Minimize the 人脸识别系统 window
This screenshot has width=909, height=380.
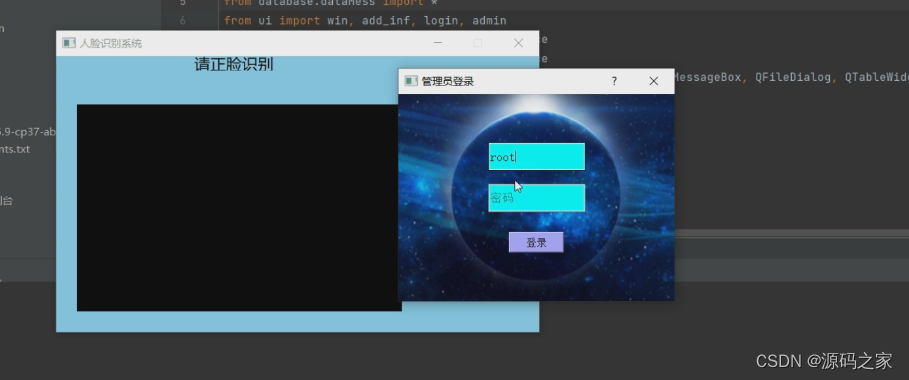pyautogui.click(x=438, y=43)
